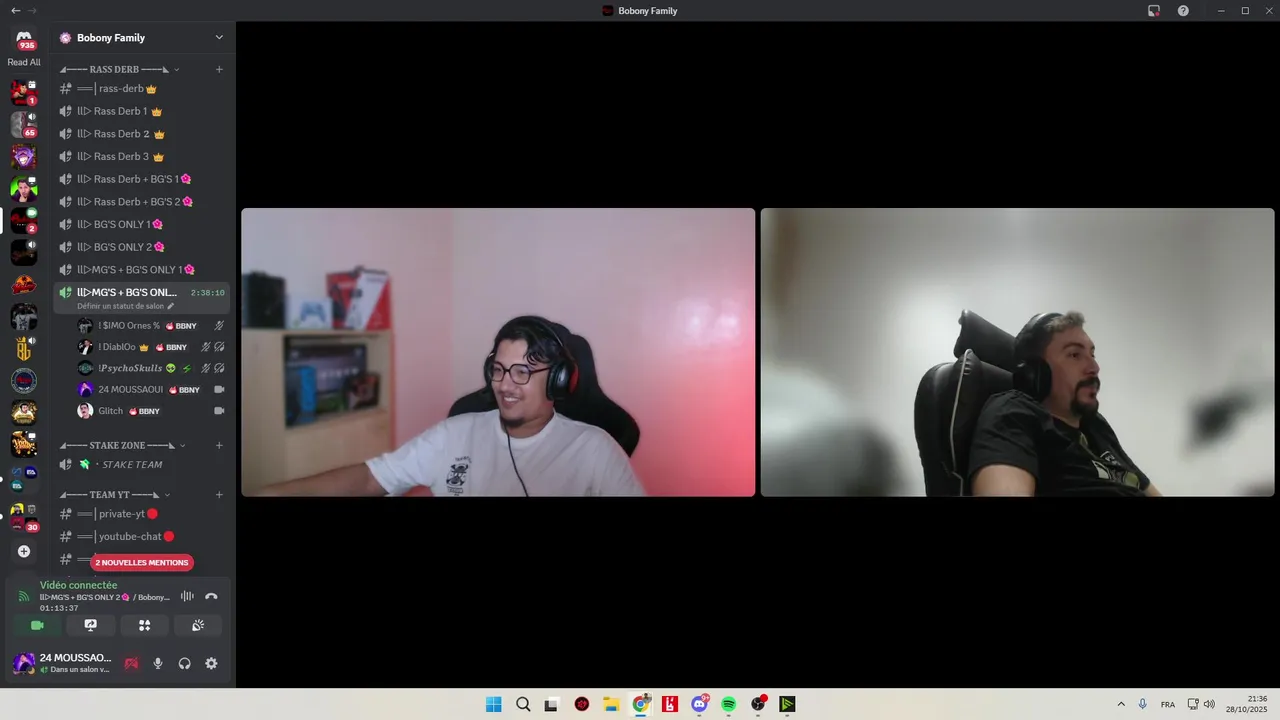Click 24 MOUSSAOUI's camera icon in list
Viewport: 1280px width, 720px height.
219,389
